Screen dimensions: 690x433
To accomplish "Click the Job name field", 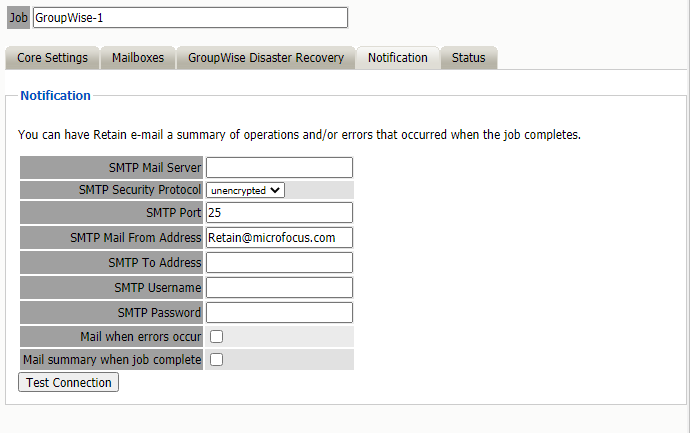I will tap(190, 18).
